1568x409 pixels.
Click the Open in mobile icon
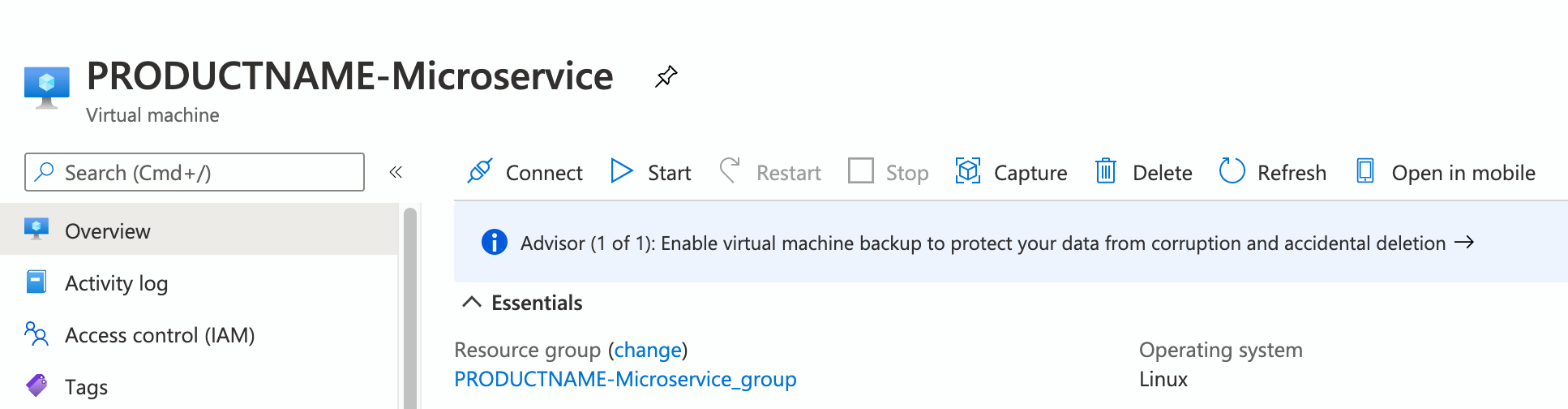(1365, 172)
